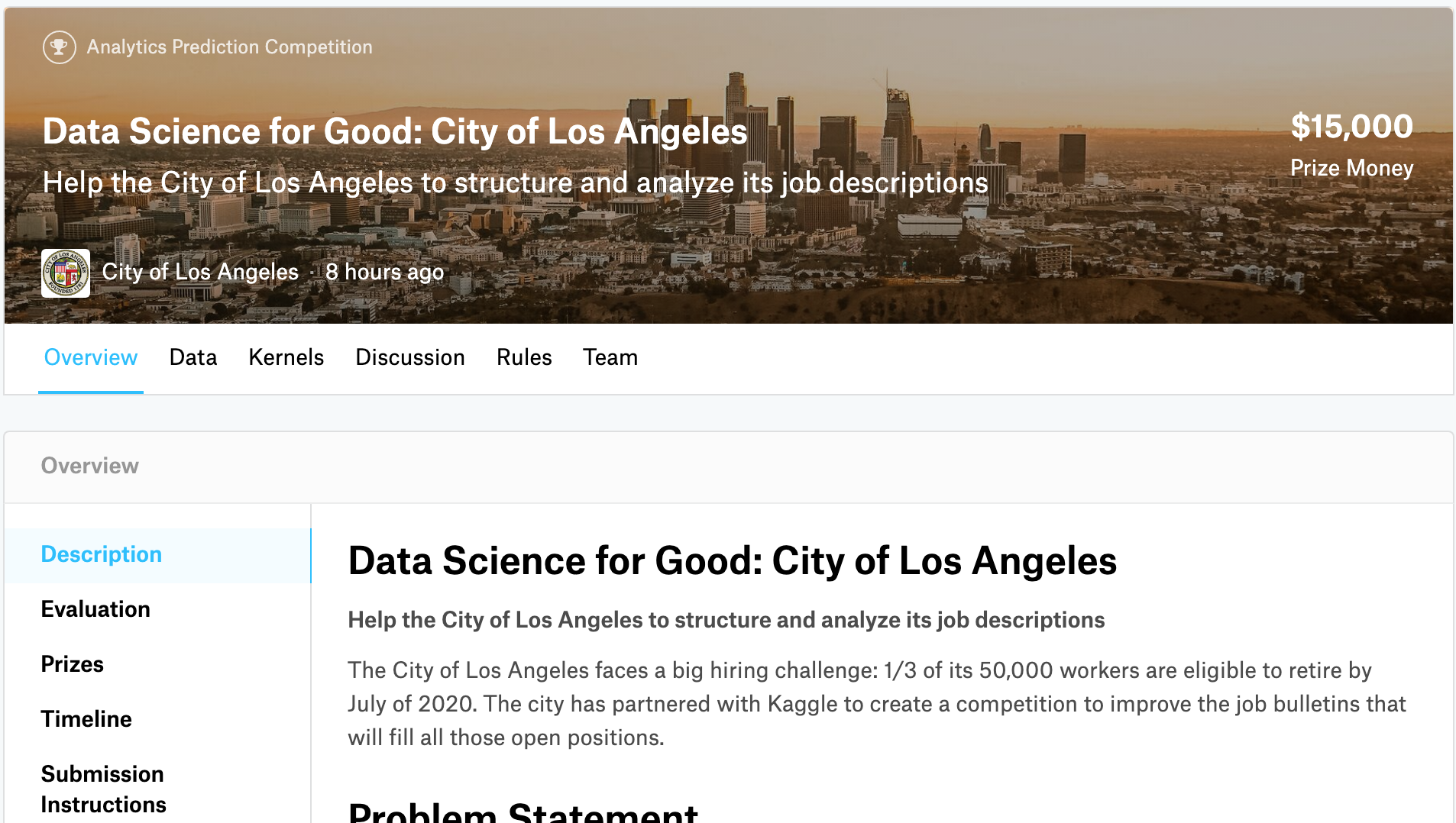The height and width of the screenshot is (823, 1456).
Task: Switch to the Data tab
Action: 193,357
